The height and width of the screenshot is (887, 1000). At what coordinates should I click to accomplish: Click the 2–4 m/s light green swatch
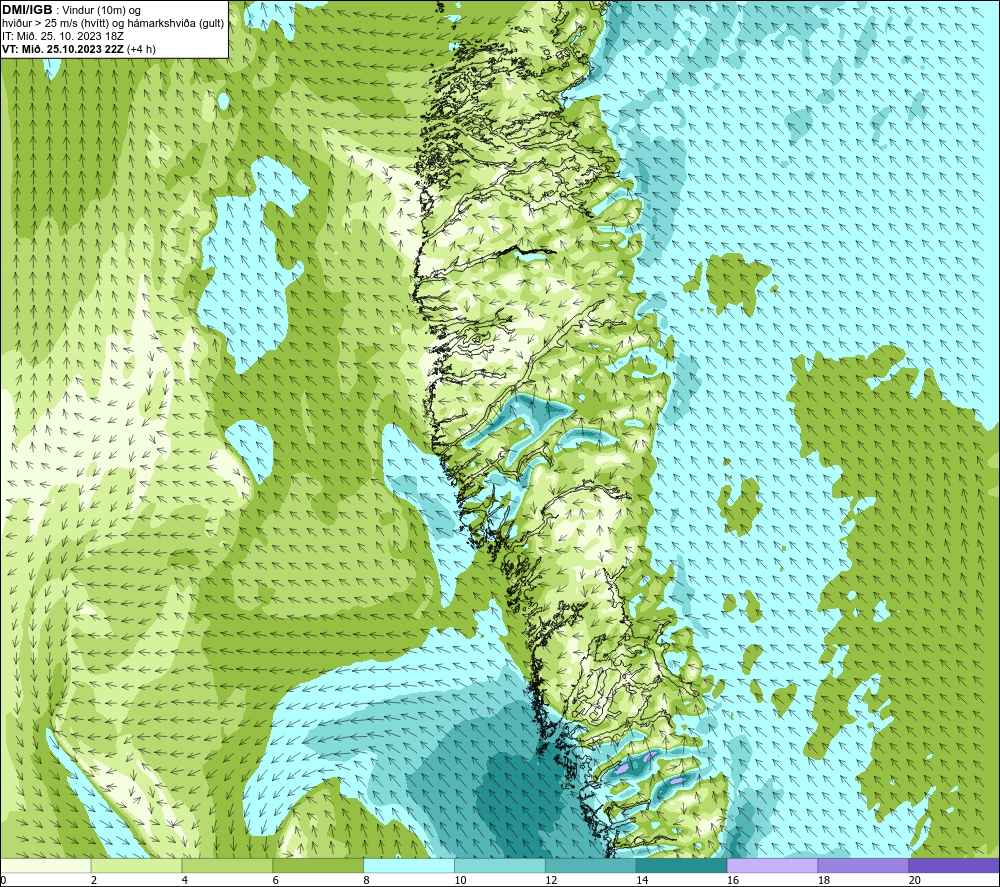[136, 865]
